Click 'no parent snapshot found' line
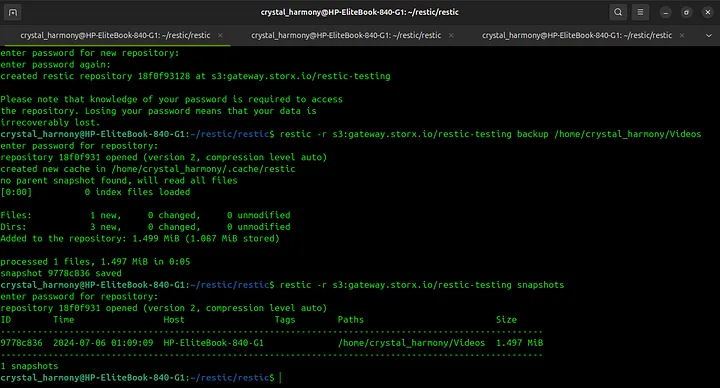The width and height of the screenshot is (720, 388). pos(119,180)
